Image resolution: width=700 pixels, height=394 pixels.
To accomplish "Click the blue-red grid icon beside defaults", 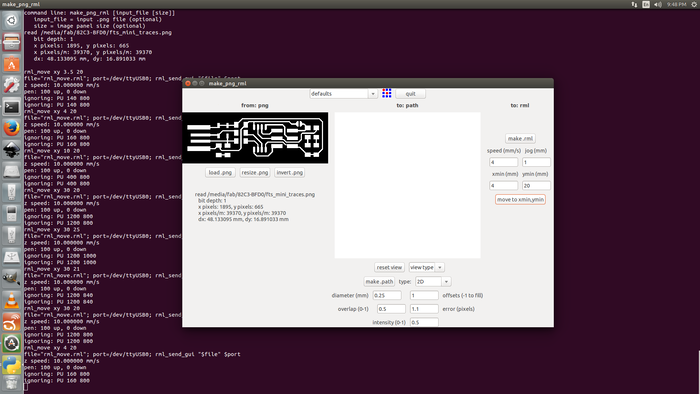I will (387, 93).
